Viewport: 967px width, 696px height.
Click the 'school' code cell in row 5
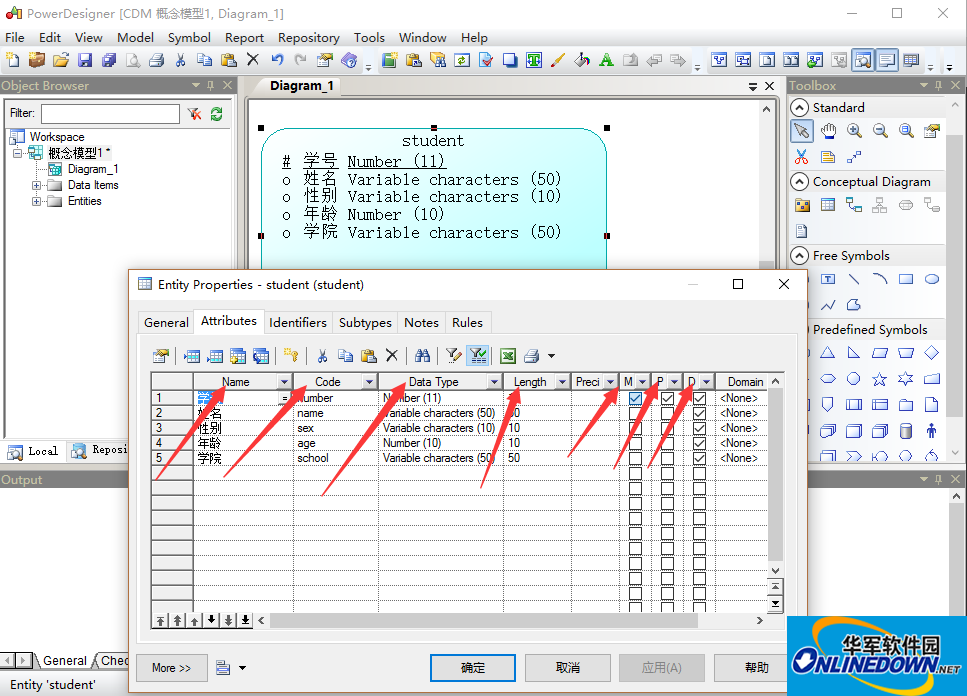tap(335, 458)
